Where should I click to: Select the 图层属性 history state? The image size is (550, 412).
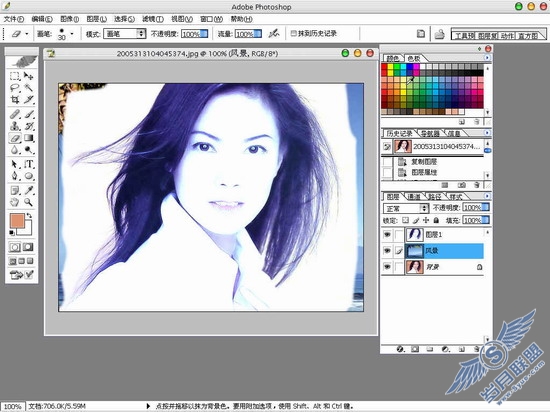pos(424,172)
